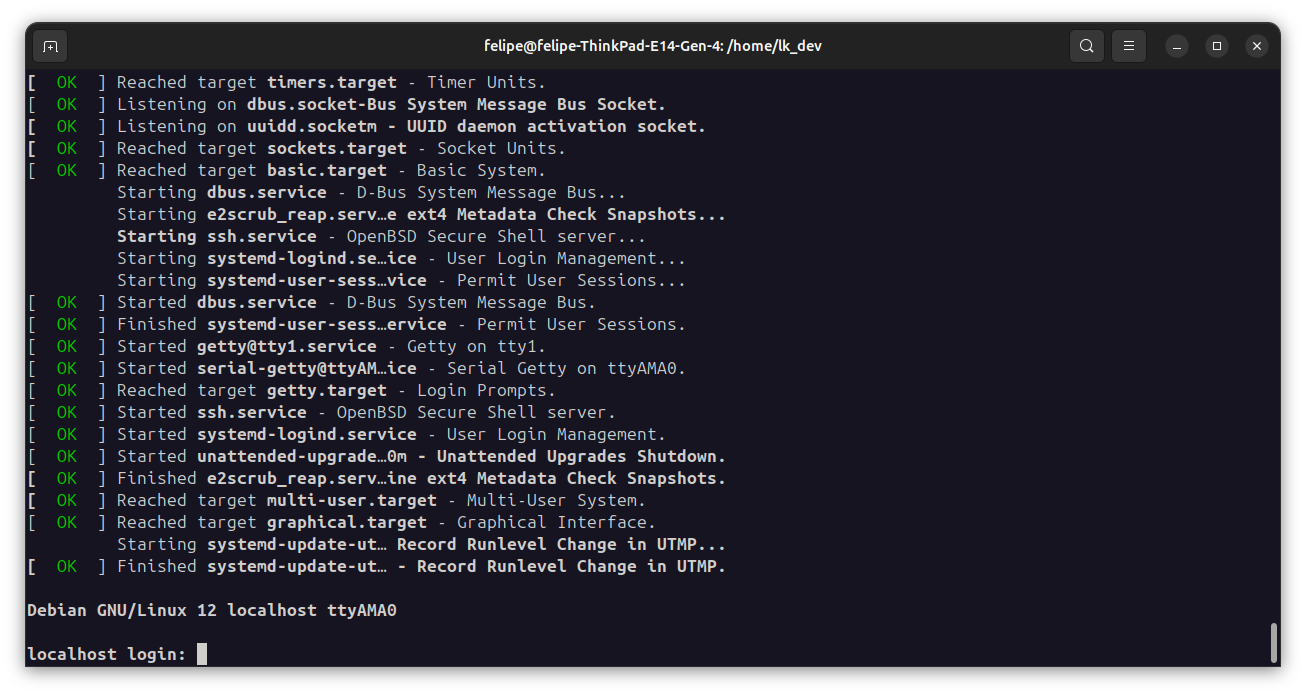Click the green OK beside dbus.service started

tap(65, 302)
